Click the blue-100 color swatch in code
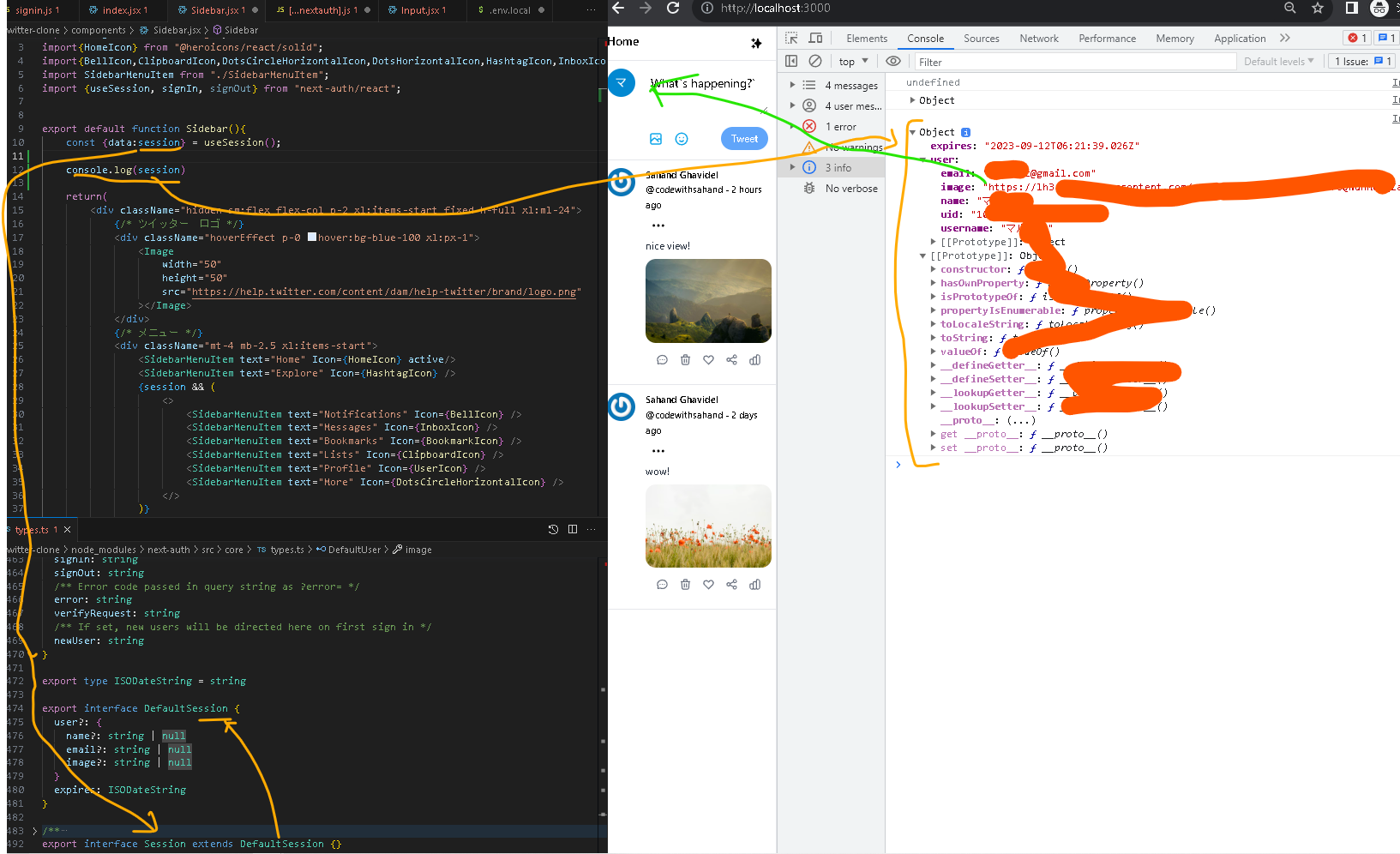The width and height of the screenshot is (1400, 854). click(312, 238)
